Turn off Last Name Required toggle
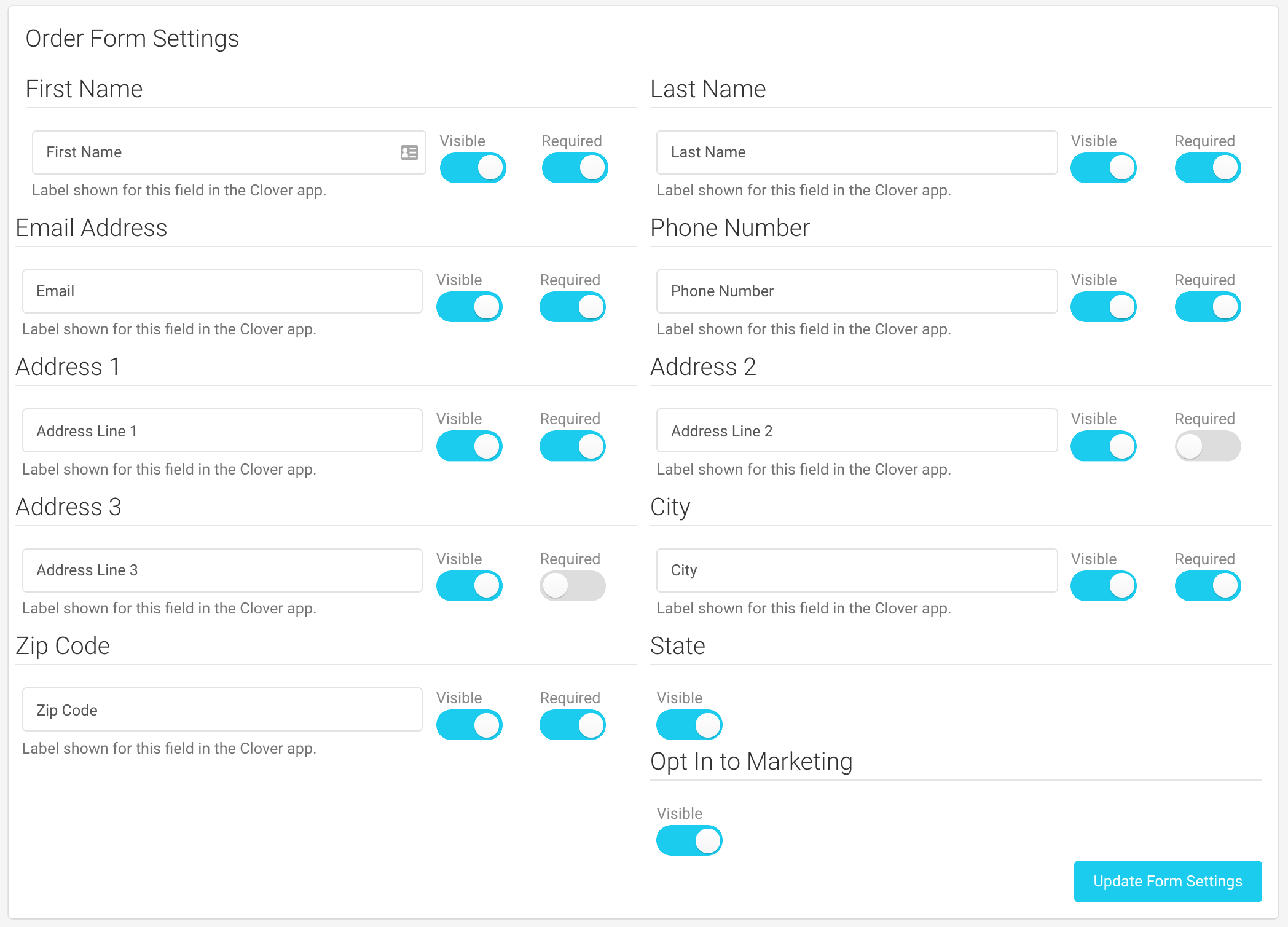This screenshot has width=1288, height=927. point(1207,168)
